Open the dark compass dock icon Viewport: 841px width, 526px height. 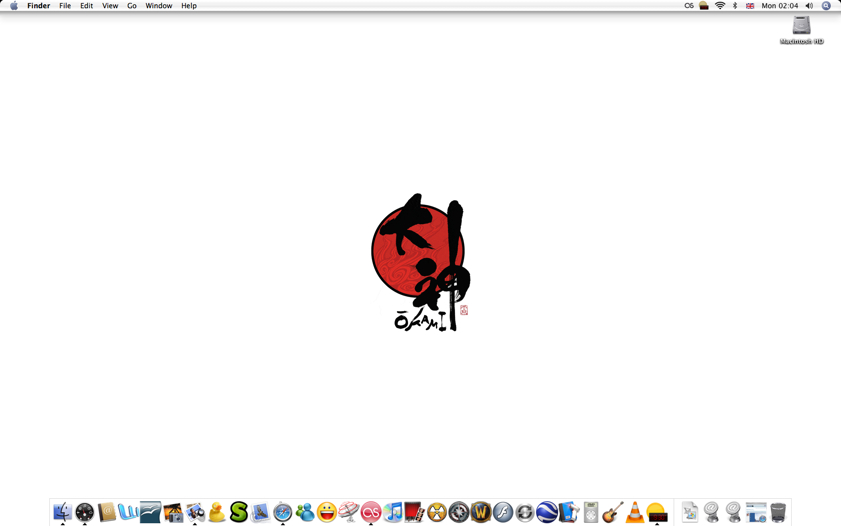459,512
